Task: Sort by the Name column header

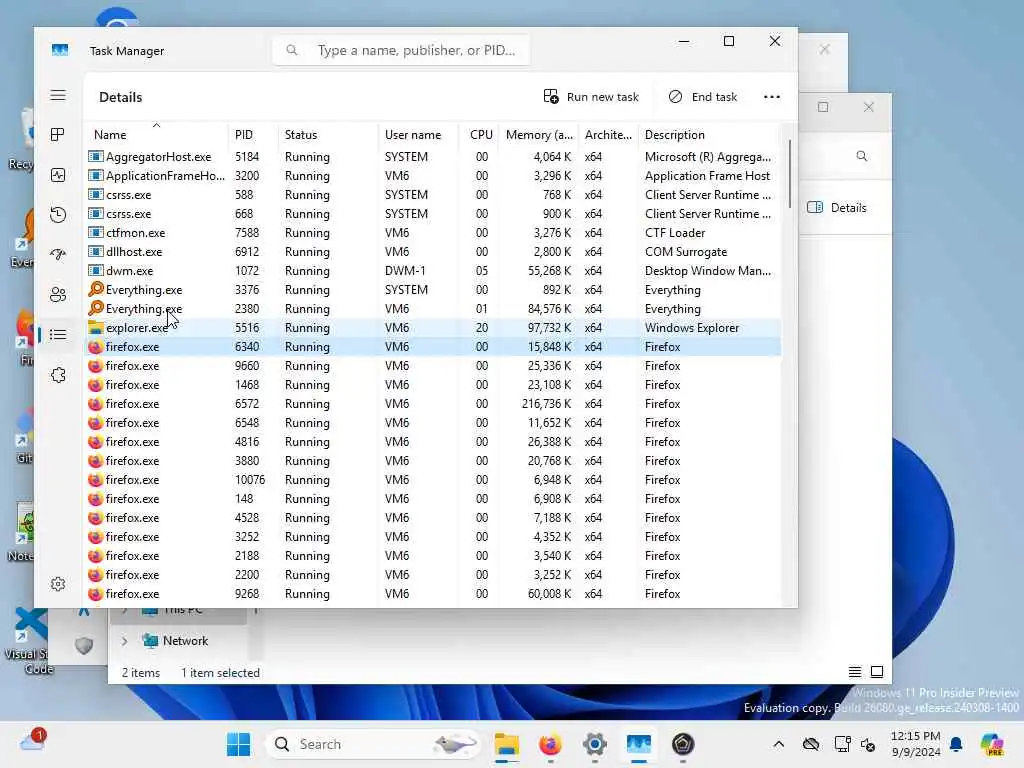Action: 156,135
